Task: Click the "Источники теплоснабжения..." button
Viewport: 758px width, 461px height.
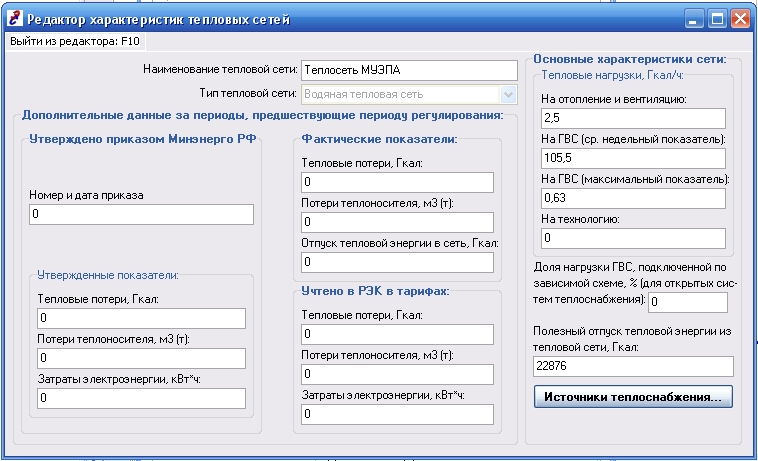Action: click(x=633, y=397)
